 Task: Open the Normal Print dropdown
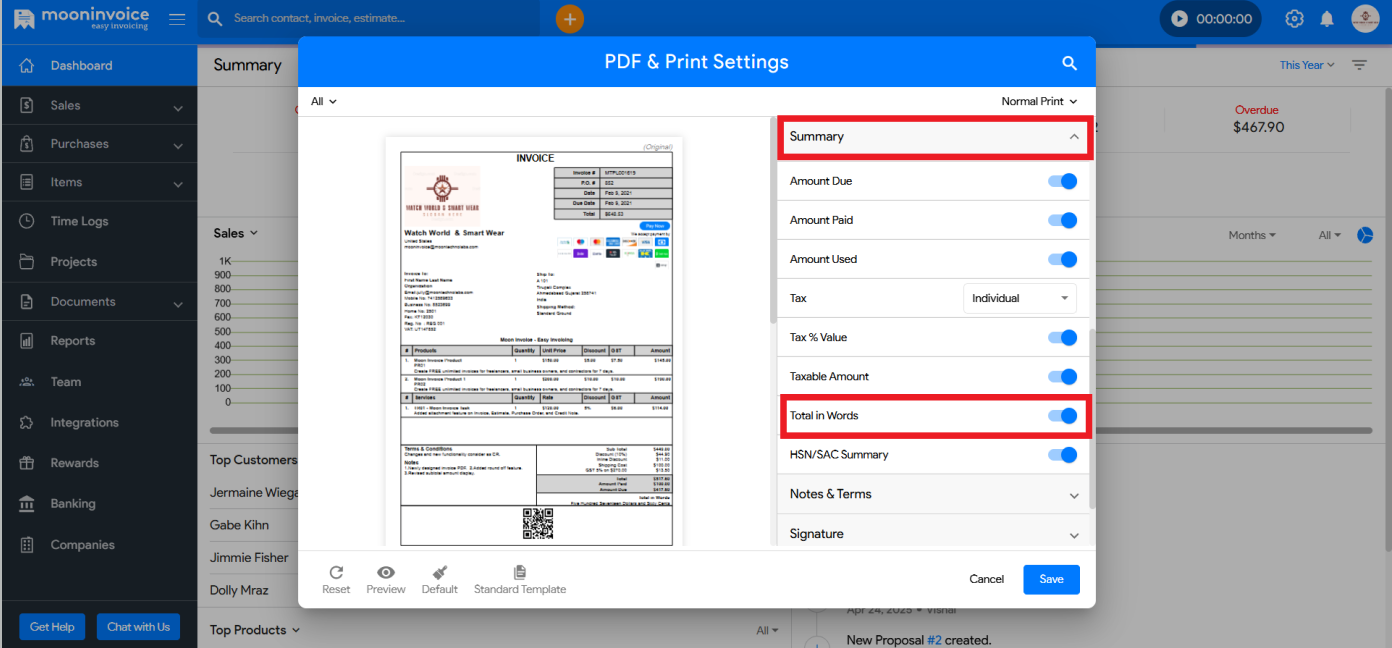(x=1040, y=101)
